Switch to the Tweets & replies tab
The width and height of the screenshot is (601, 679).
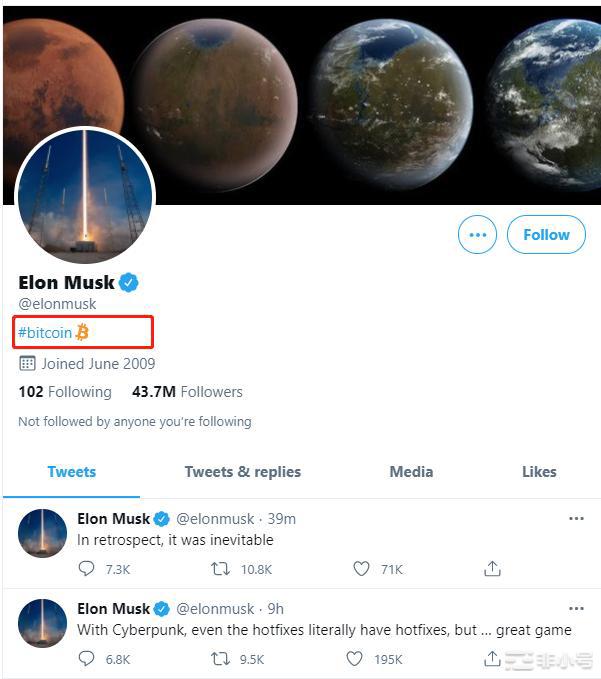point(242,472)
